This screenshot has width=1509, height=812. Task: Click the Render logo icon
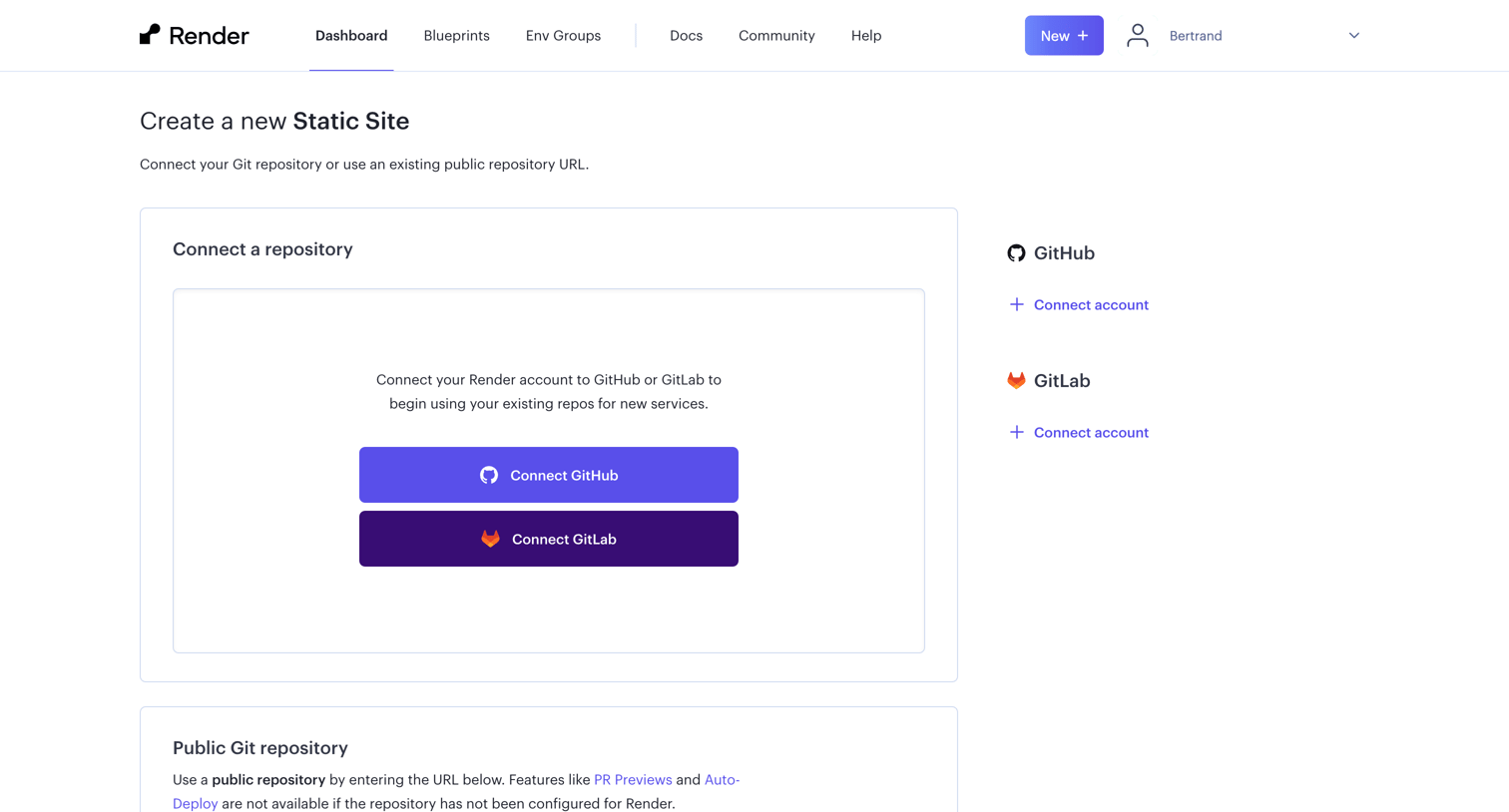tap(150, 35)
